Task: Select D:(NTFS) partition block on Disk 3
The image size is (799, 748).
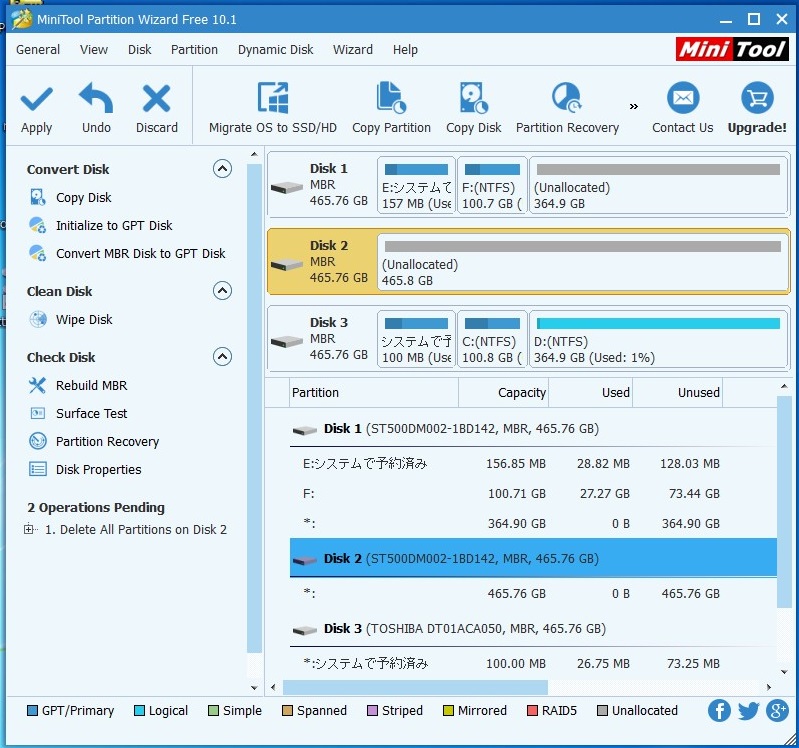Action: coord(659,339)
